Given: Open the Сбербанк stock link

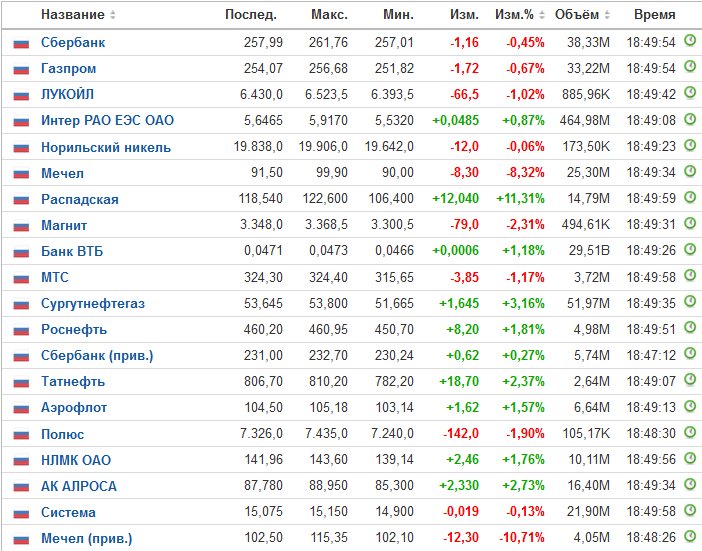Looking at the screenshot, I should click(x=73, y=43).
